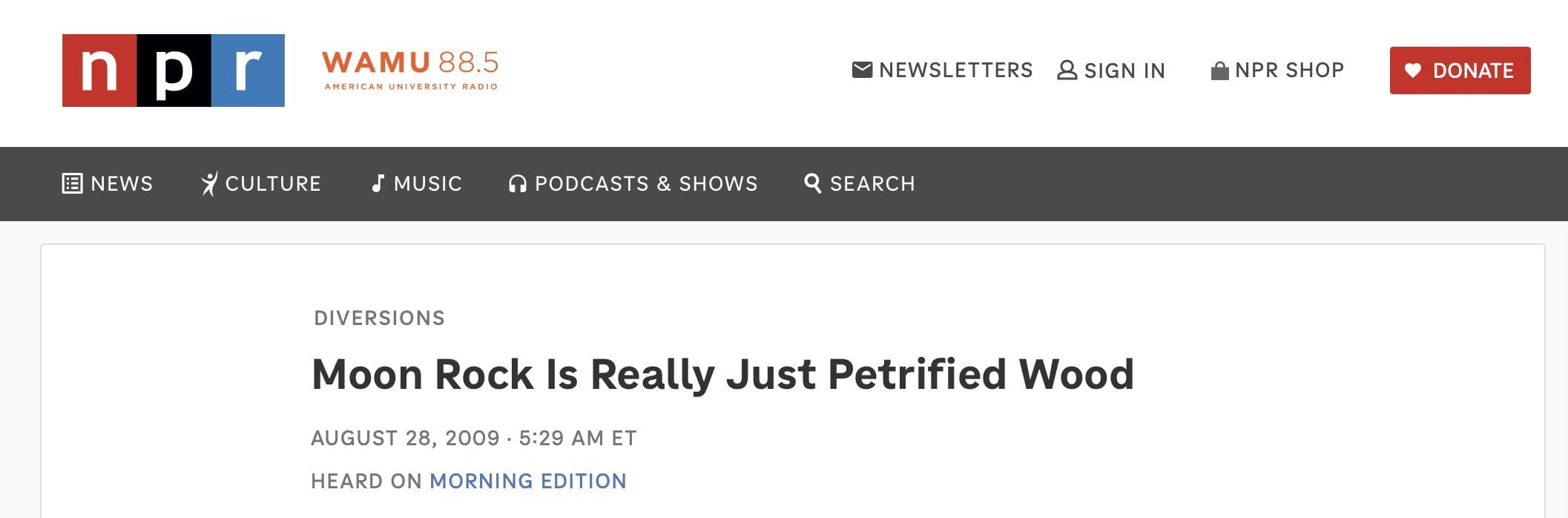Follow the Morning Edition link
The width and height of the screenshot is (1568, 518).
pos(528,481)
